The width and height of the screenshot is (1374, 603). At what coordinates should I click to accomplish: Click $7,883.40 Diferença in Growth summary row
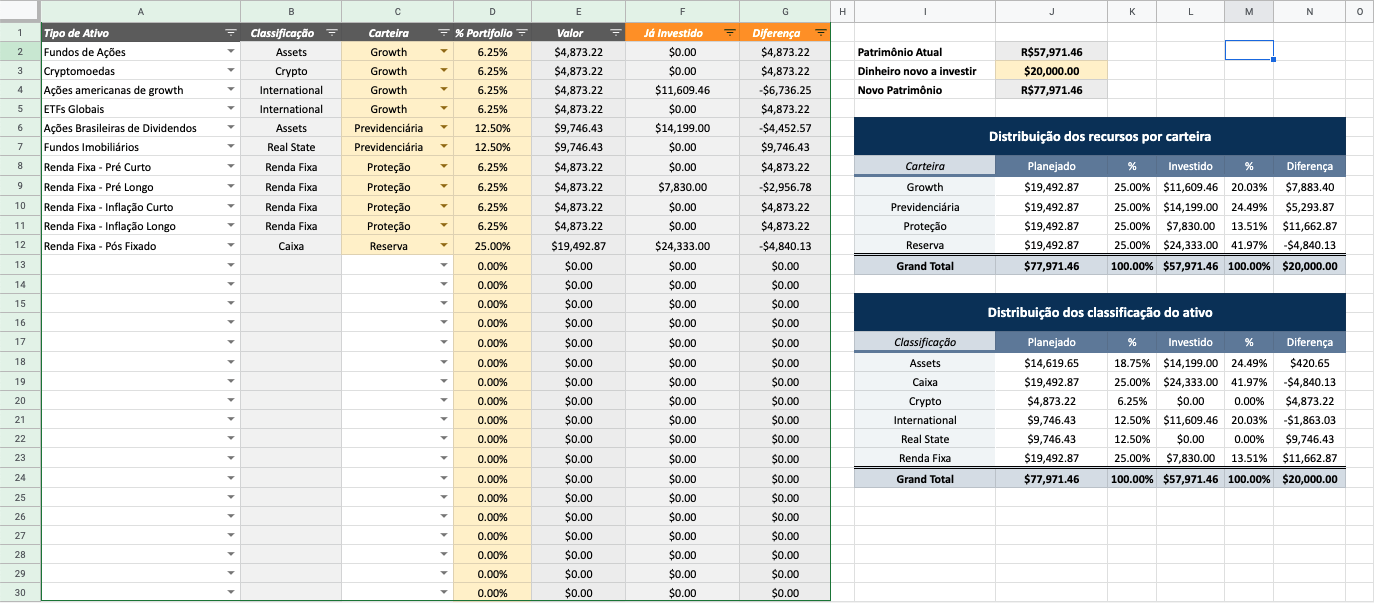click(x=1310, y=187)
